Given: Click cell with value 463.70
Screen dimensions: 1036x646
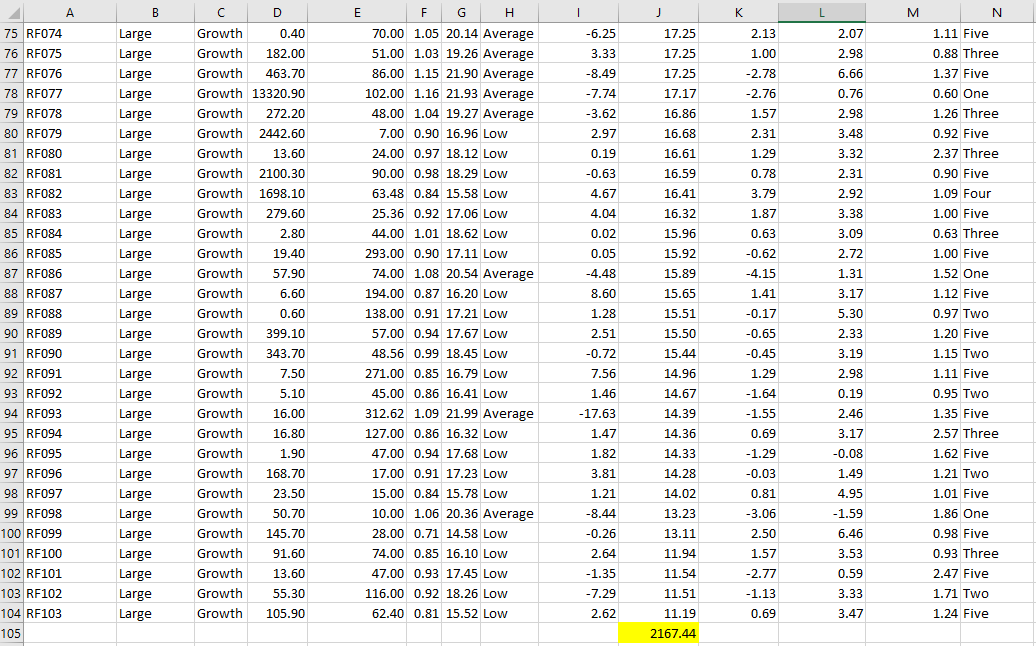Looking at the screenshot, I should (x=278, y=73).
